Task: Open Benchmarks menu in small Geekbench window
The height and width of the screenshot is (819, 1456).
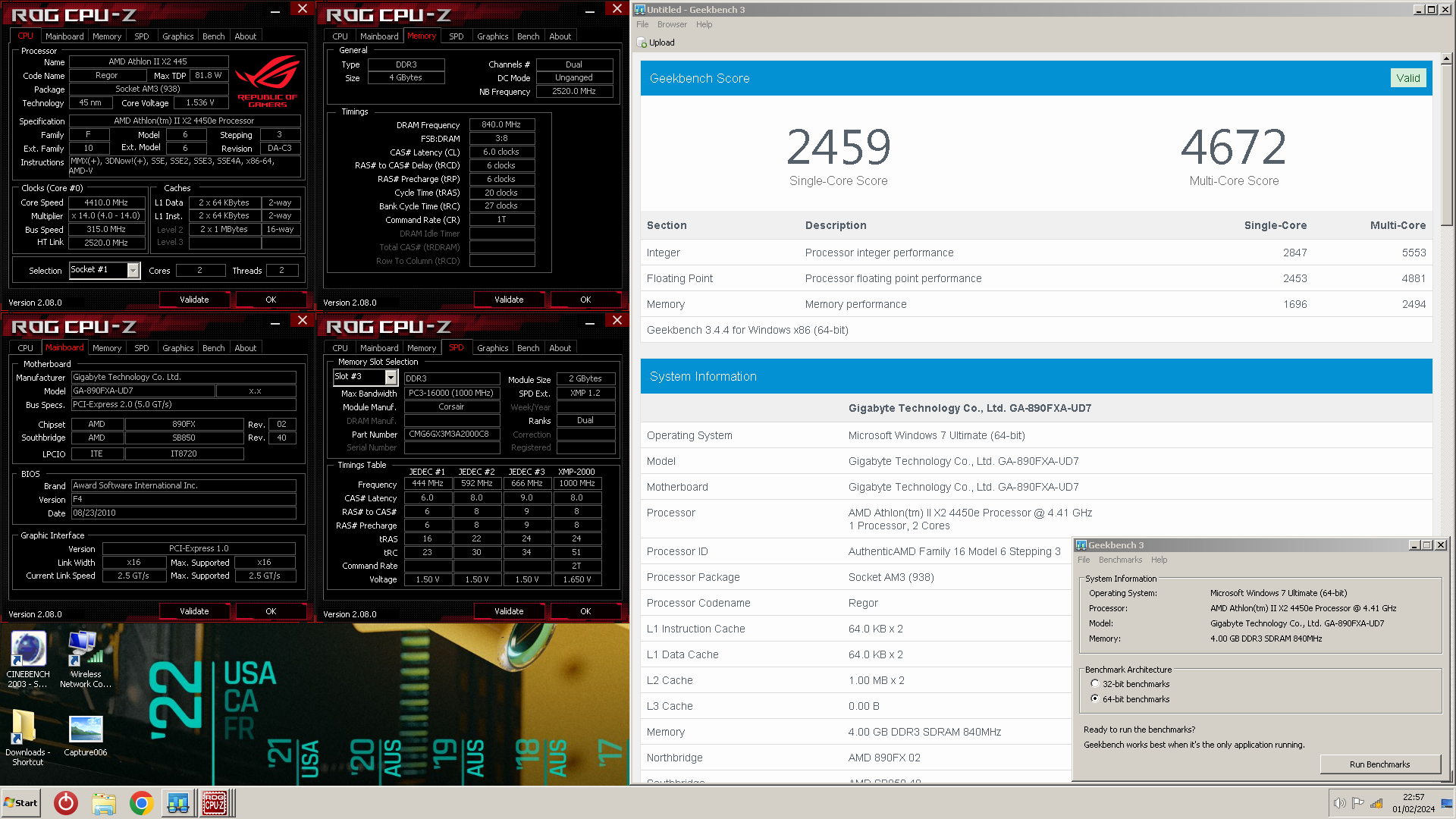Action: 1120,560
